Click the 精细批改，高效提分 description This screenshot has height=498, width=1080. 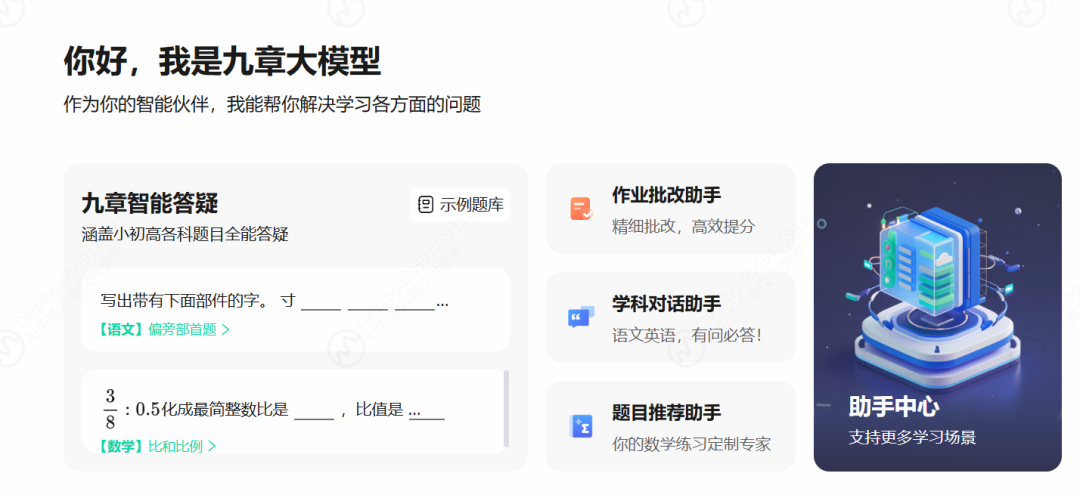click(683, 226)
